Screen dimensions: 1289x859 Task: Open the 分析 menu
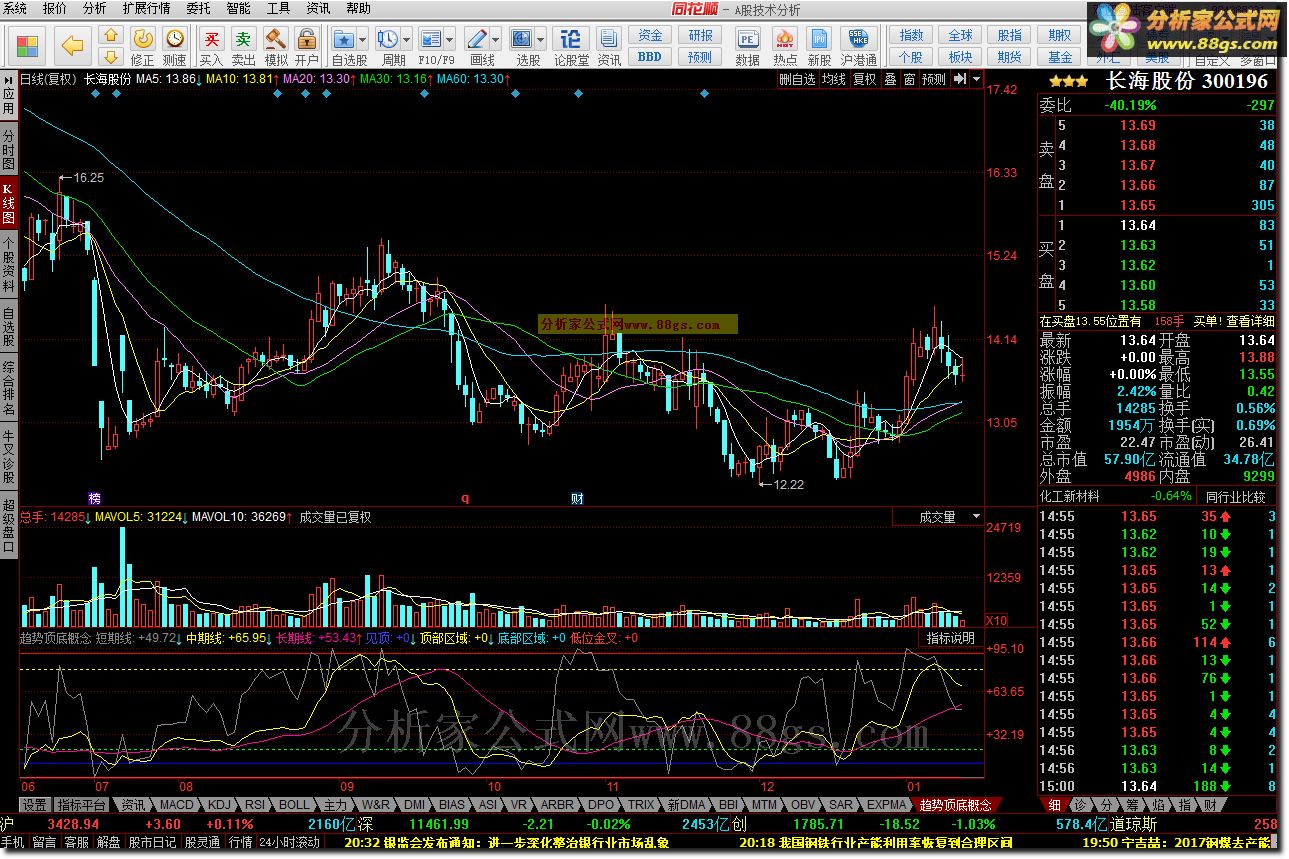pos(94,8)
